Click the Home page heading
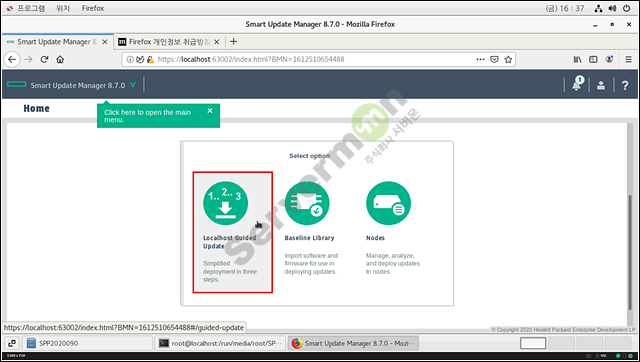This screenshot has width=640, height=362. pos(36,108)
